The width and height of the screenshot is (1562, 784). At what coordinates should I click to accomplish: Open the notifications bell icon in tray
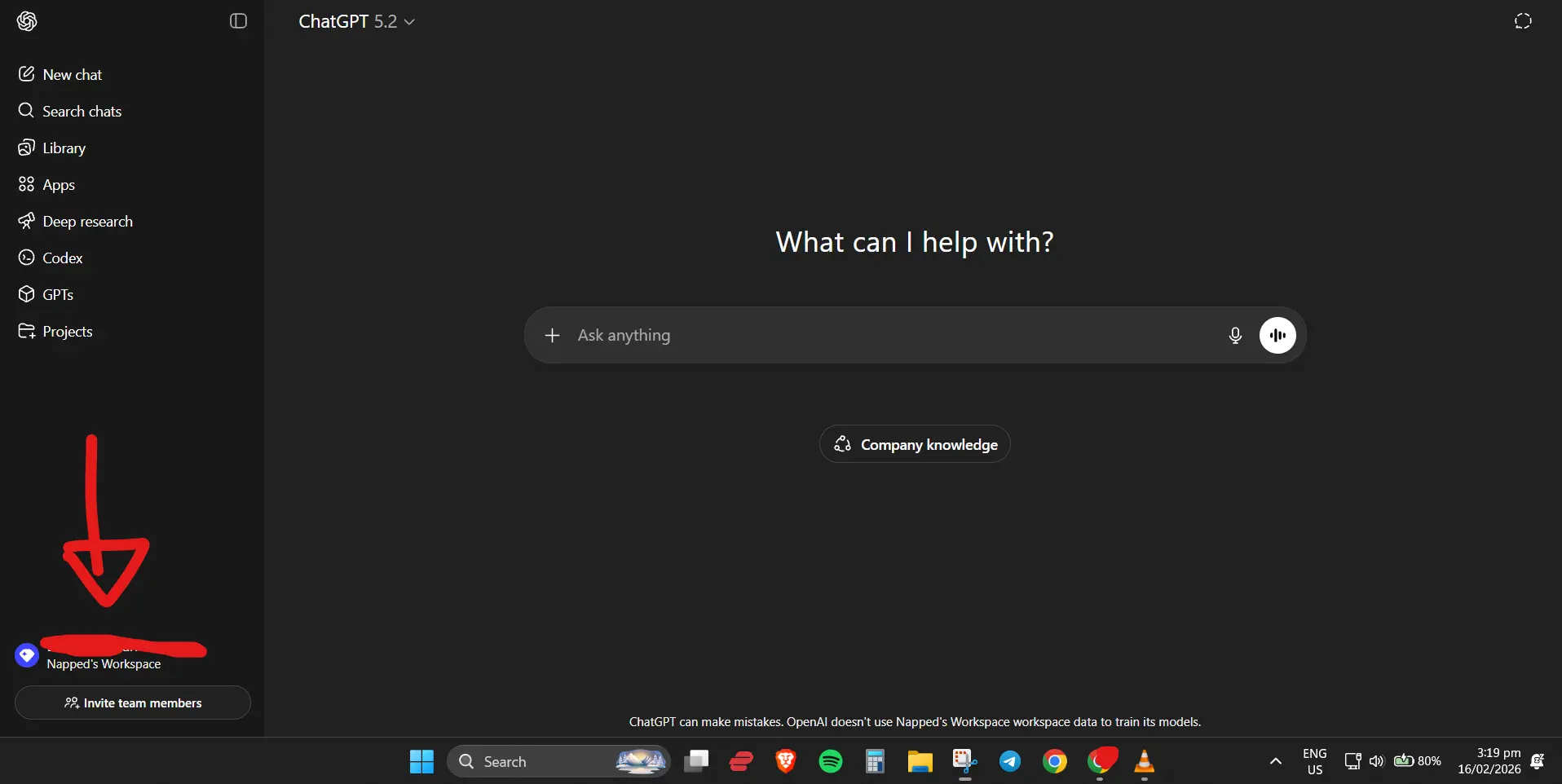pos(1538,761)
